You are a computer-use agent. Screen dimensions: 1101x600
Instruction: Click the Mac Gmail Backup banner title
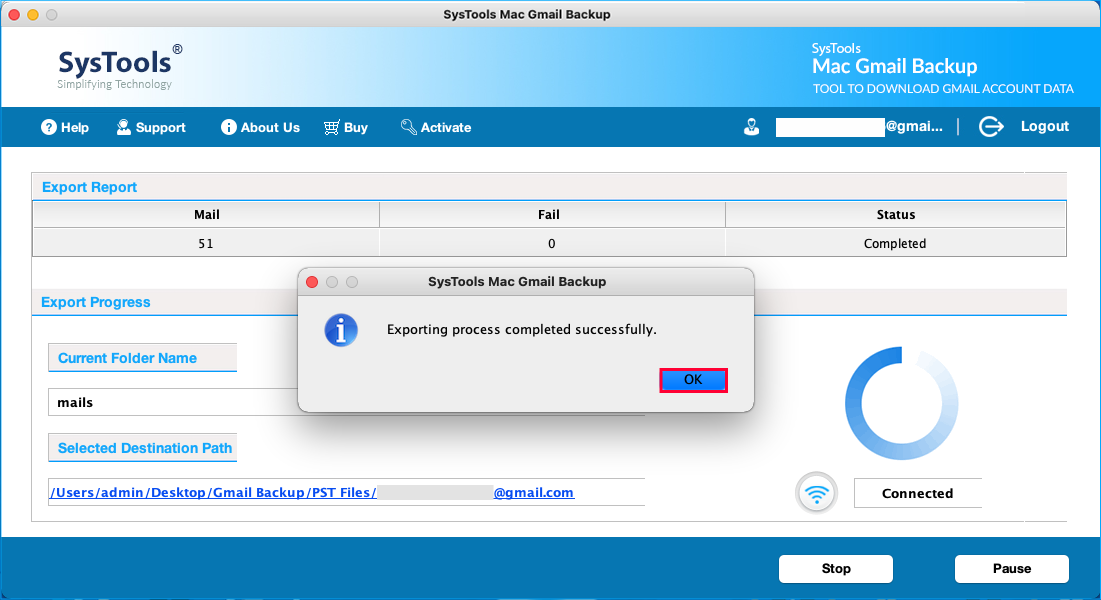pos(895,66)
